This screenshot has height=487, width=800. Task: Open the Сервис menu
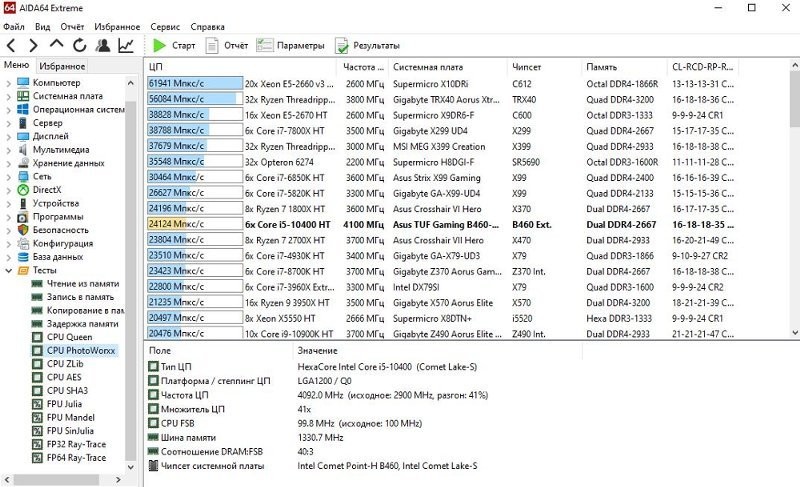click(165, 27)
